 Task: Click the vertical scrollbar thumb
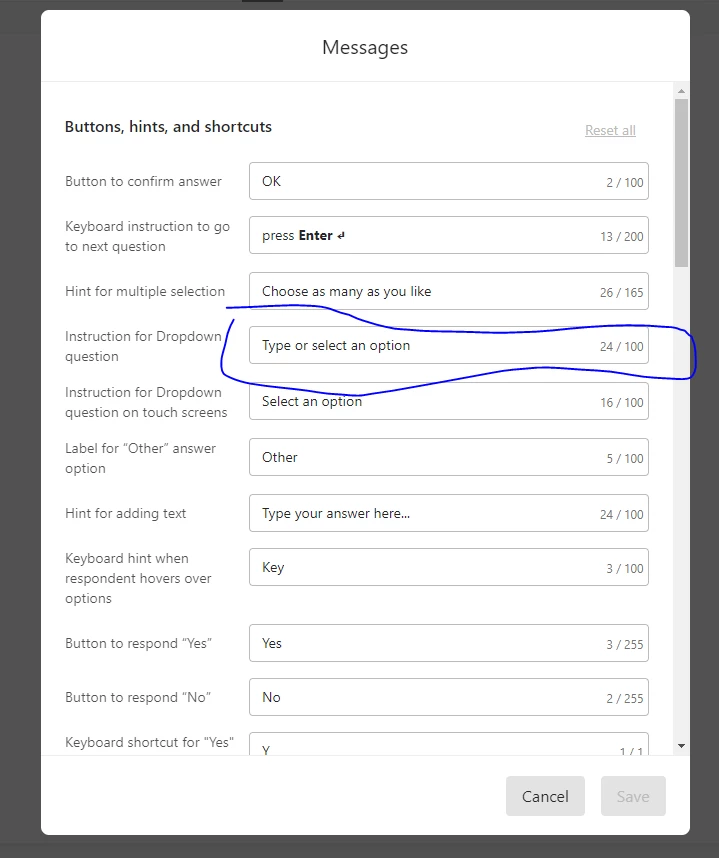click(x=681, y=180)
